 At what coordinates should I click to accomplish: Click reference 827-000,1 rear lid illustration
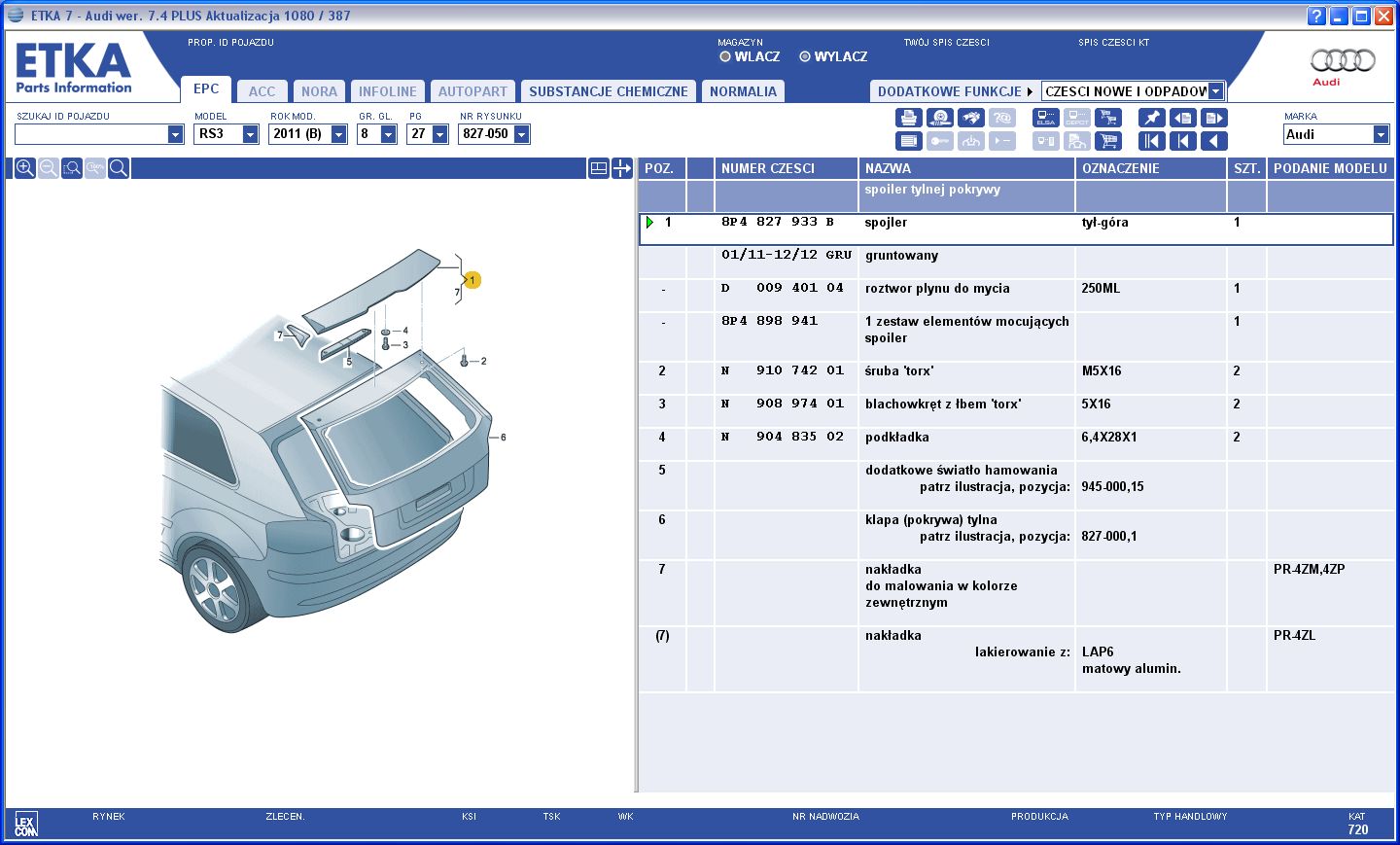click(1108, 537)
